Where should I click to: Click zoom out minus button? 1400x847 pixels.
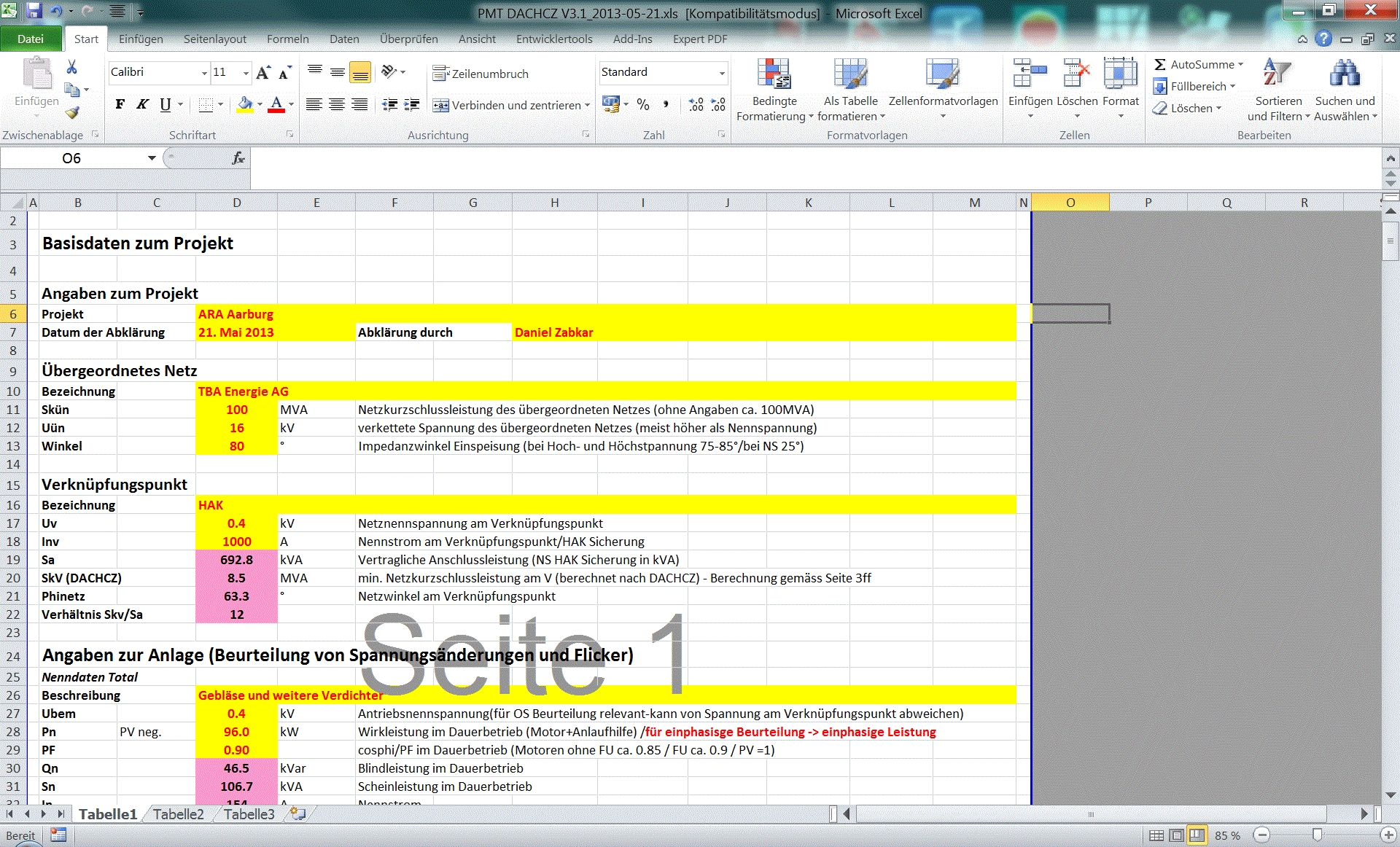[x=1262, y=835]
